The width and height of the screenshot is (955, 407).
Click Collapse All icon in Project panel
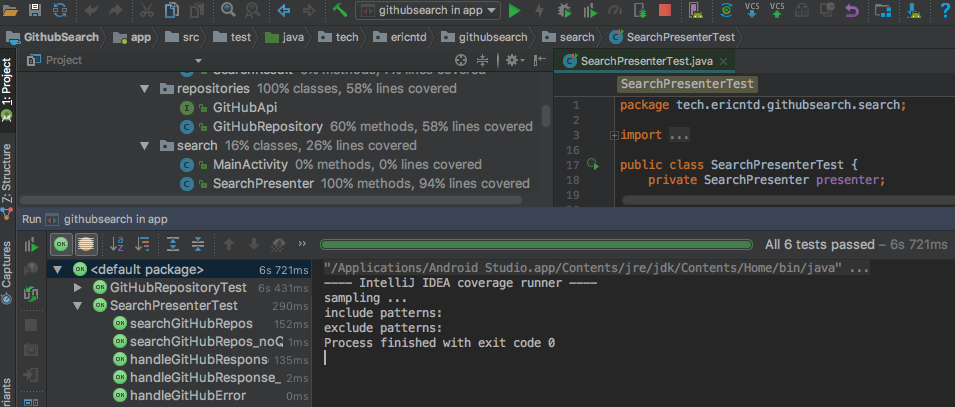click(x=482, y=60)
